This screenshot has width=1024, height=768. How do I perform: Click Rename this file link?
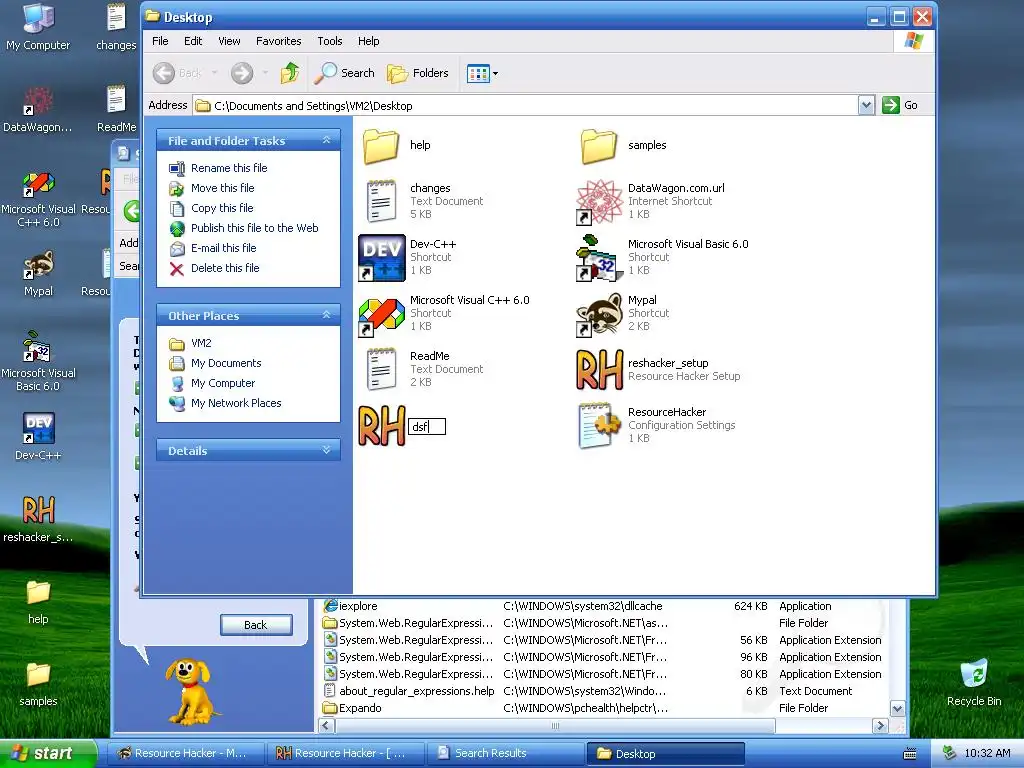(x=229, y=168)
